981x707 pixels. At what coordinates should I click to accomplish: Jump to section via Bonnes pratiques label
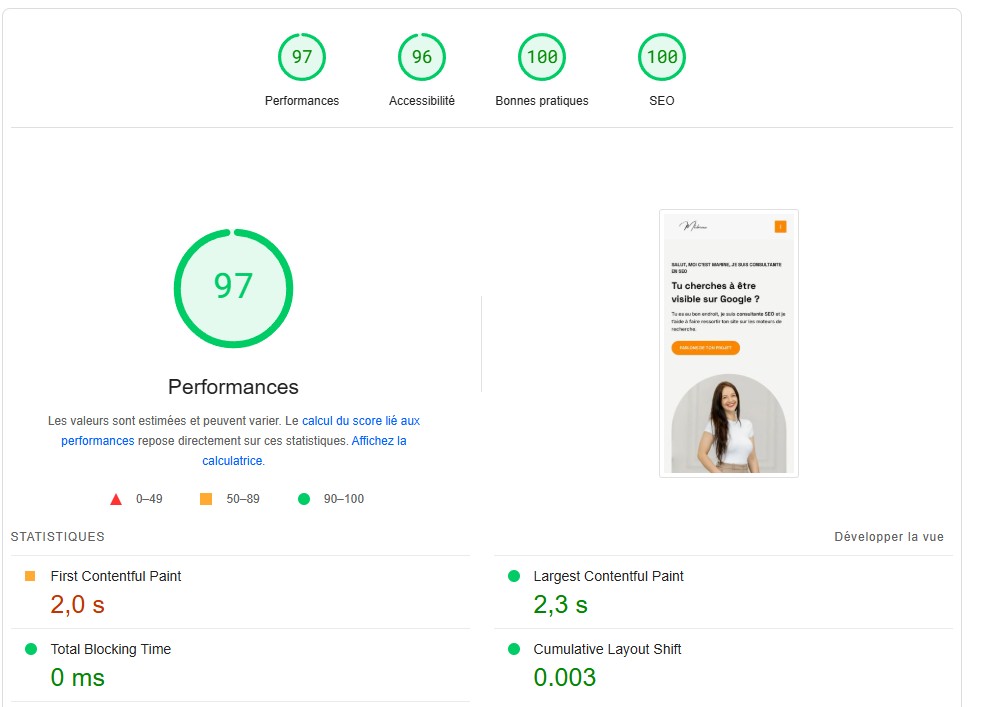(x=542, y=101)
